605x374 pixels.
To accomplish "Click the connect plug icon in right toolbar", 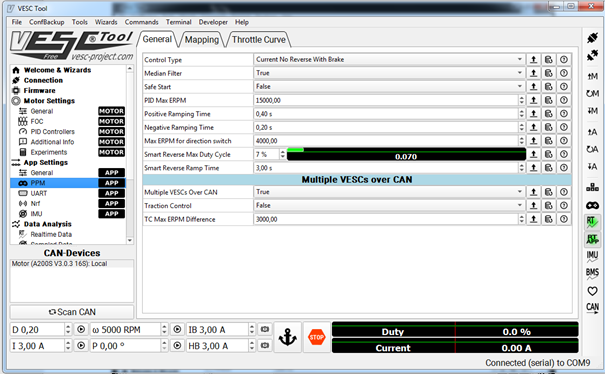I will 592,38.
